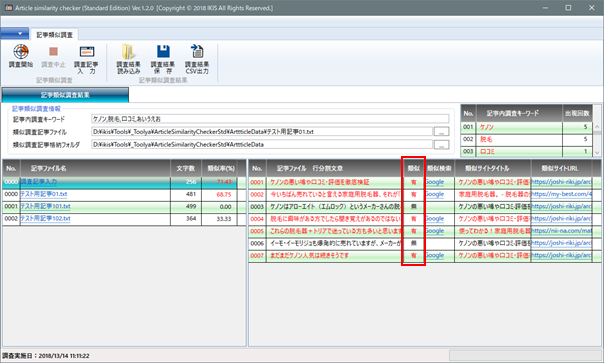Save results with 調査結果保存 floppy icon
The image size is (604, 363).
163,59
